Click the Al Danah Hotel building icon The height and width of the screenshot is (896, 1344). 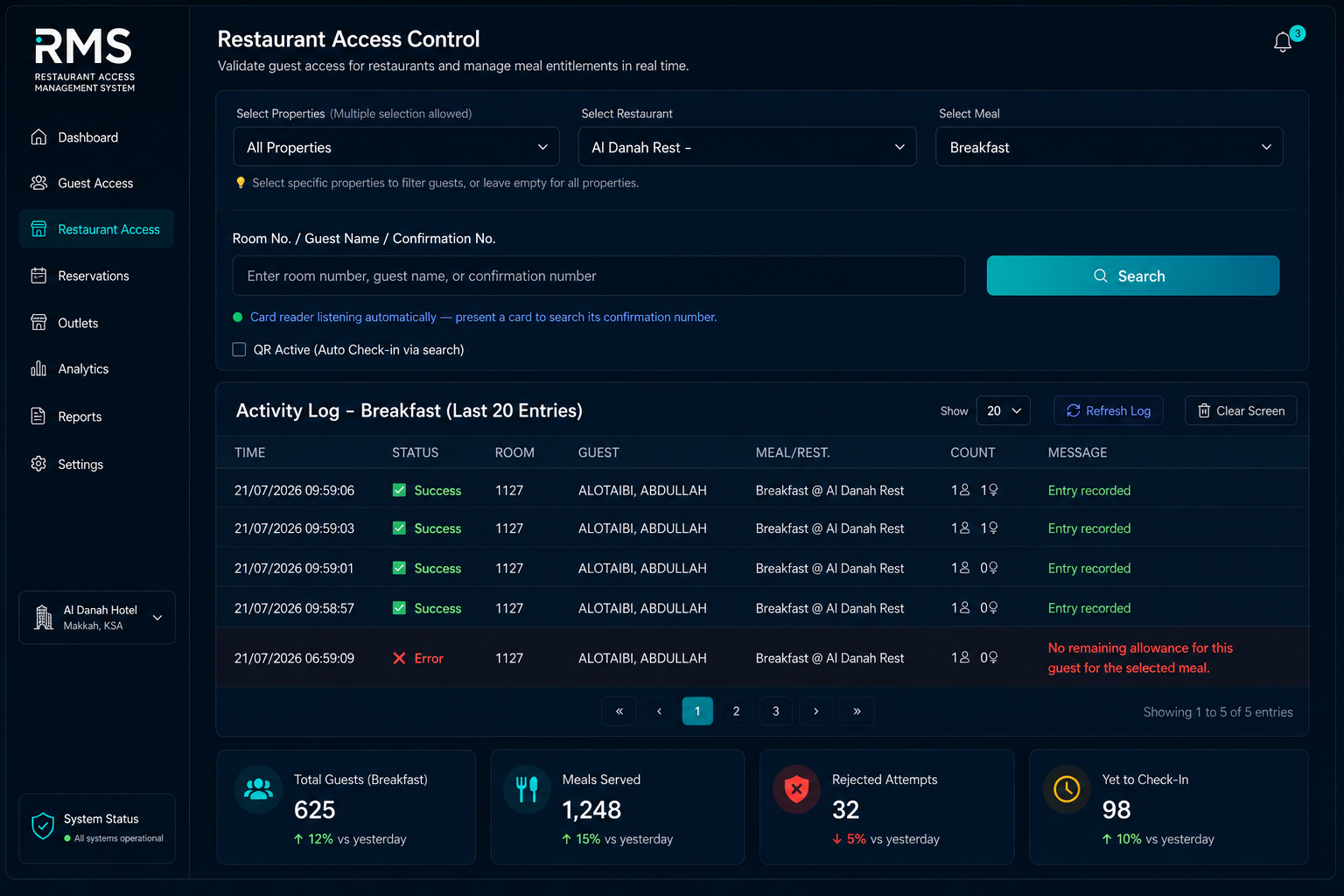pyautogui.click(x=44, y=617)
